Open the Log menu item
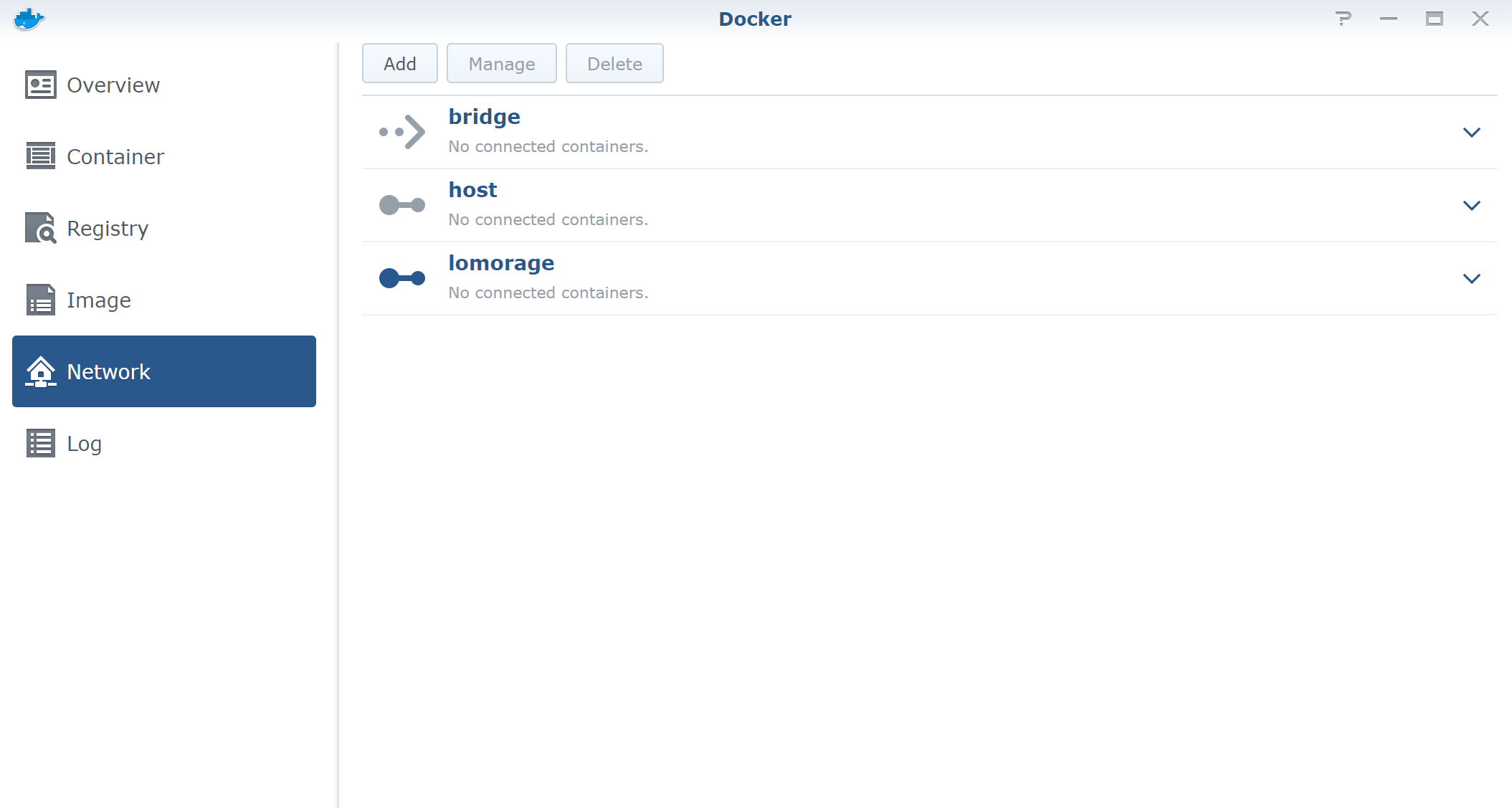Image resolution: width=1512 pixels, height=808 pixels. [x=164, y=443]
